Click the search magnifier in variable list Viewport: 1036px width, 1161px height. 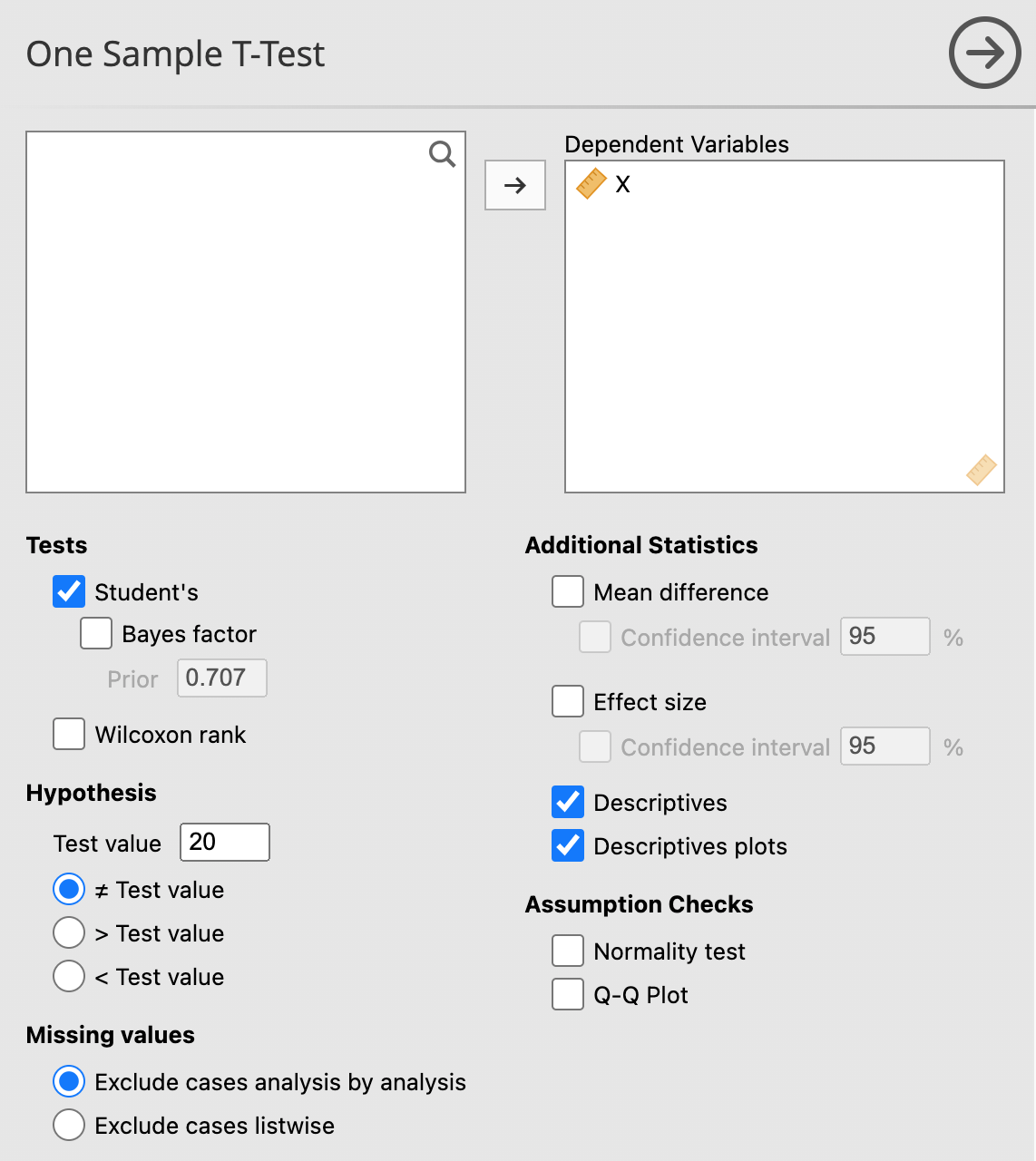tap(442, 154)
